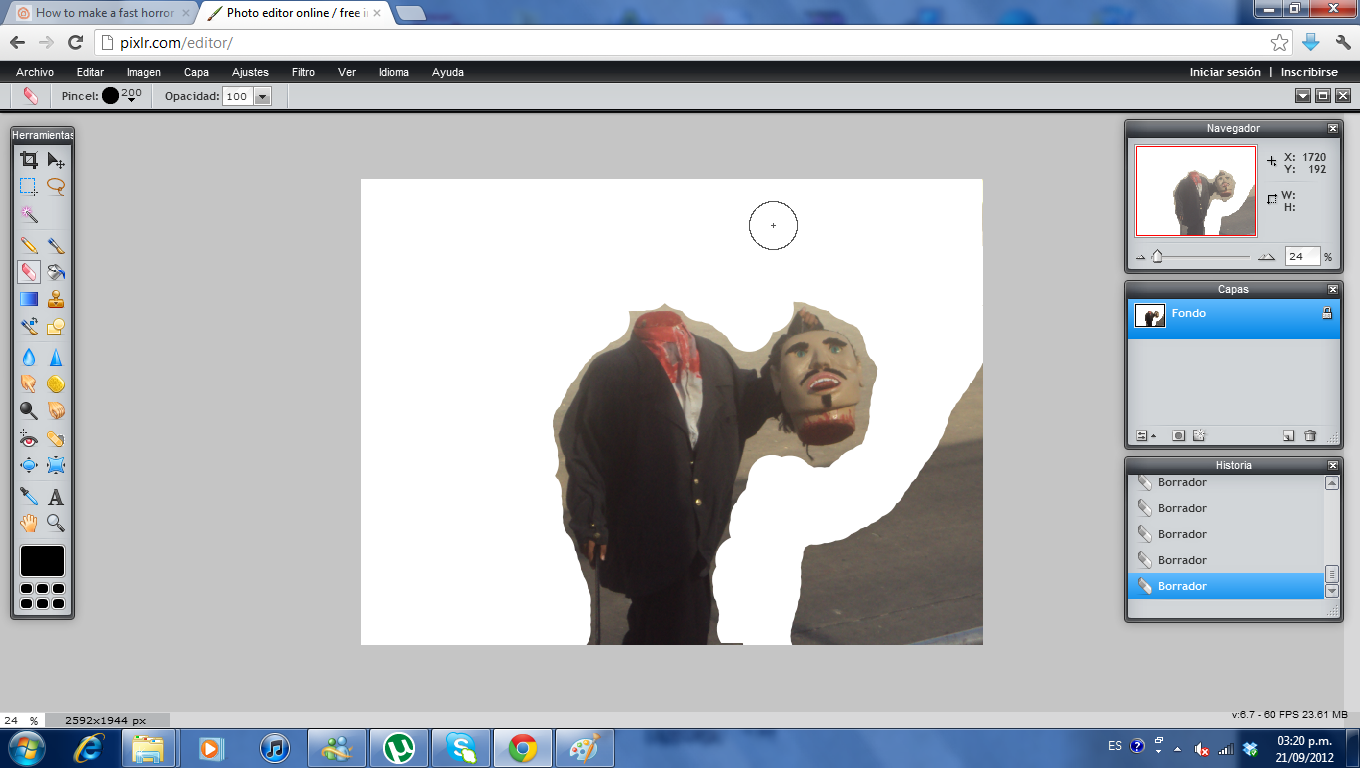Open layer styles in the Capas panel
The height and width of the screenshot is (768, 1360).
(x=1200, y=436)
